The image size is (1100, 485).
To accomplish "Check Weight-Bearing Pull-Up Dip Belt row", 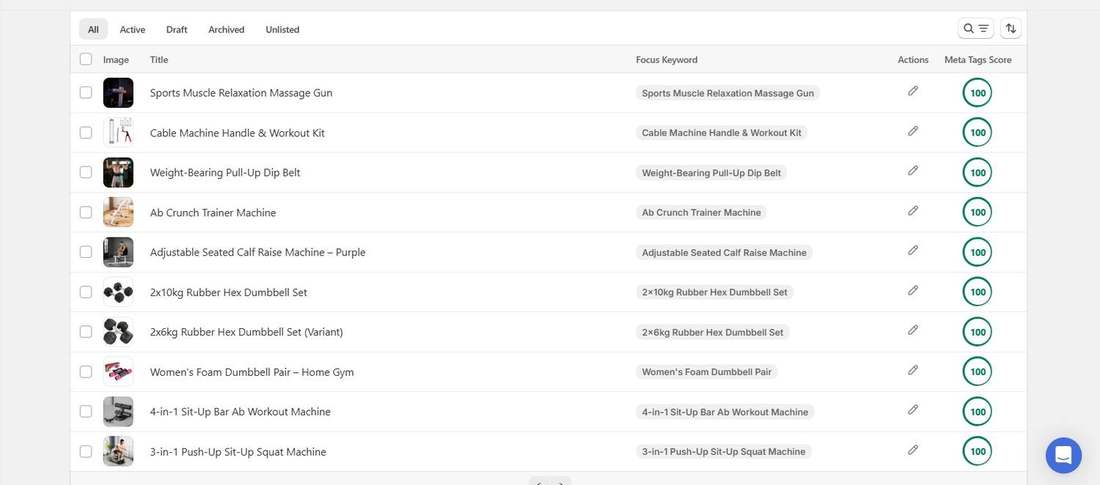I will 86,173.
